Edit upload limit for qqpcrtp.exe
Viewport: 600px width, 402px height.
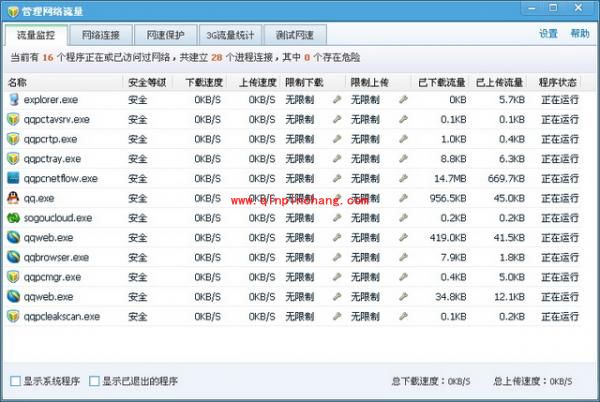pos(403,139)
